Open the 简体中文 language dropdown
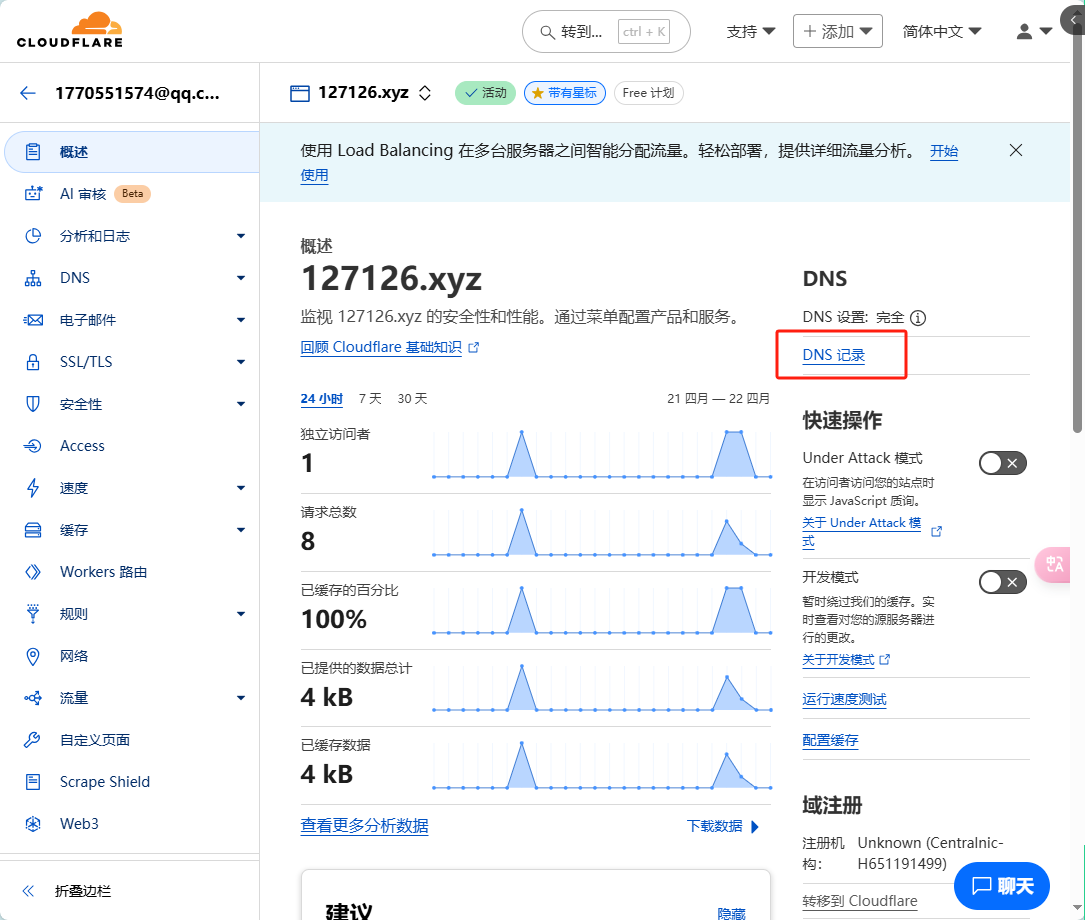Screen dimensions: 1085x920 click(941, 32)
